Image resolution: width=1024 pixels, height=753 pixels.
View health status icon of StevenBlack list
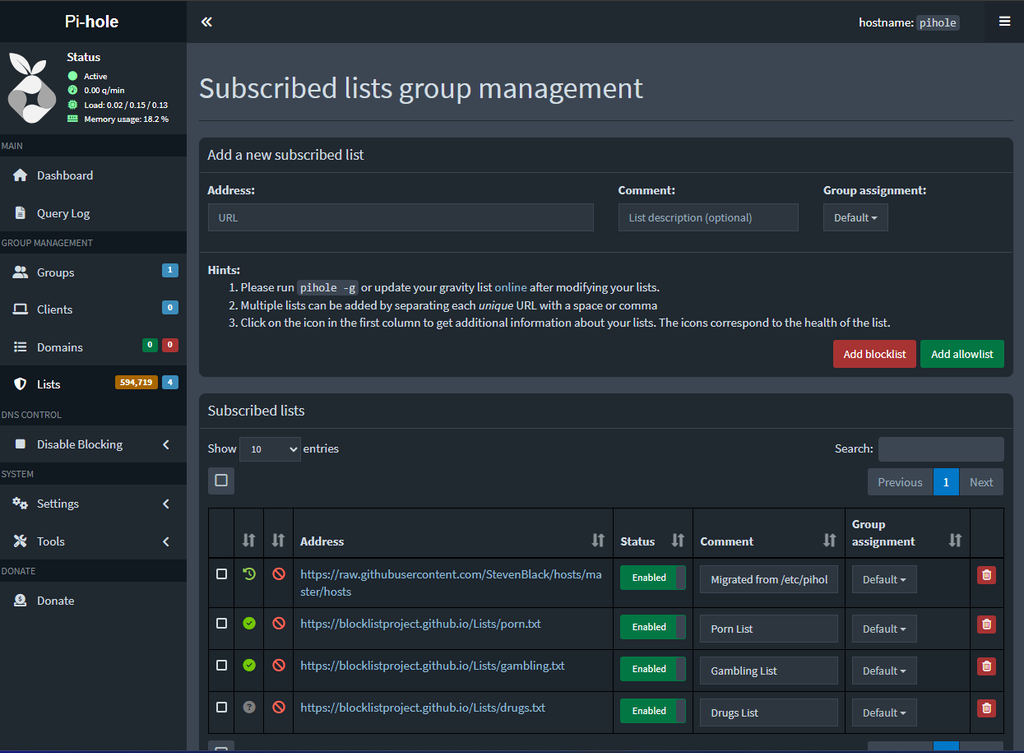[x=249, y=574]
